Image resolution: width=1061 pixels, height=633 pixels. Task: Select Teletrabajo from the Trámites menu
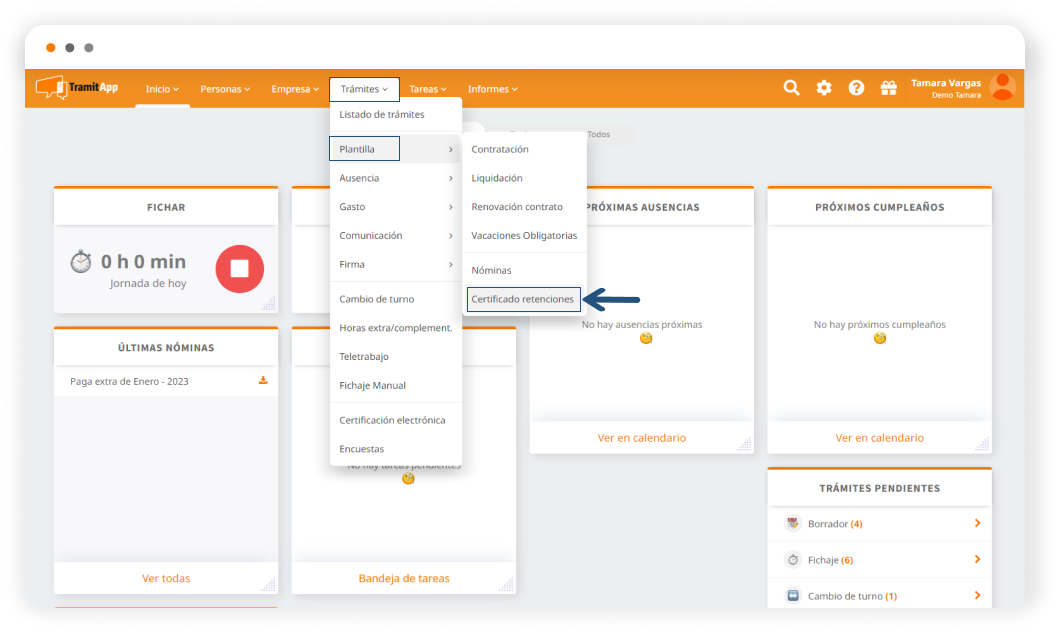click(364, 356)
